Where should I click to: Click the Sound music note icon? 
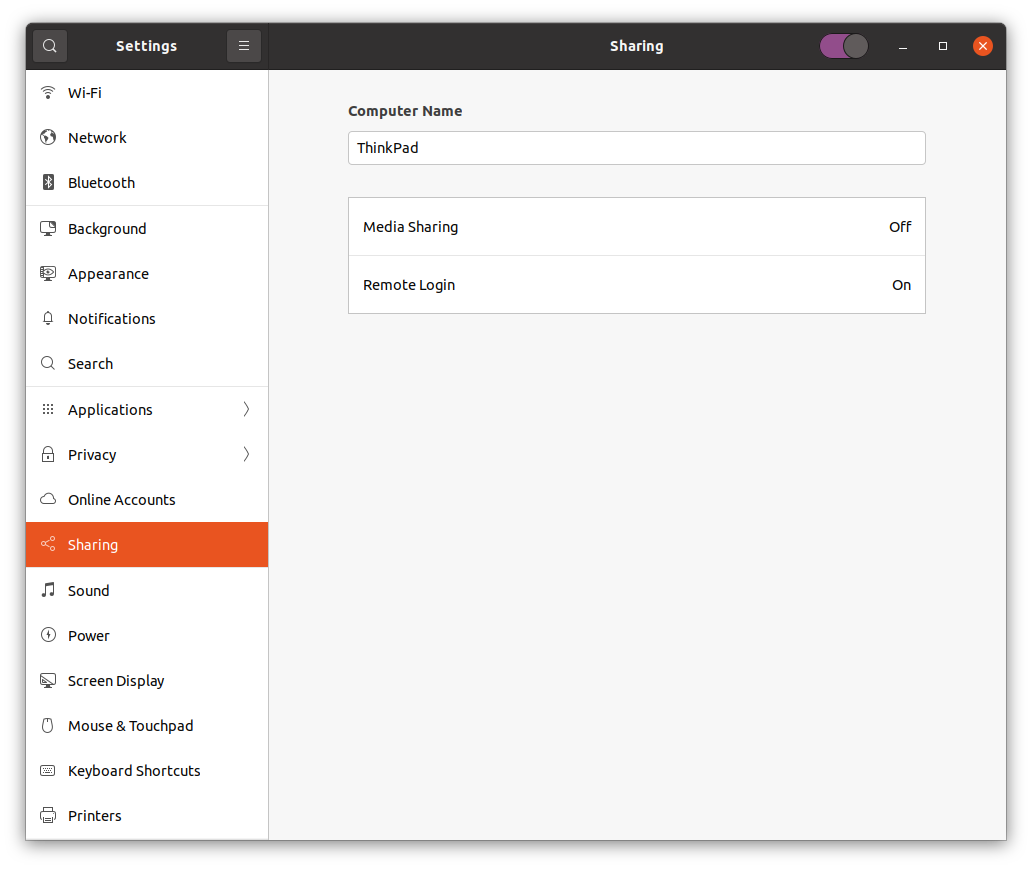(47, 591)
